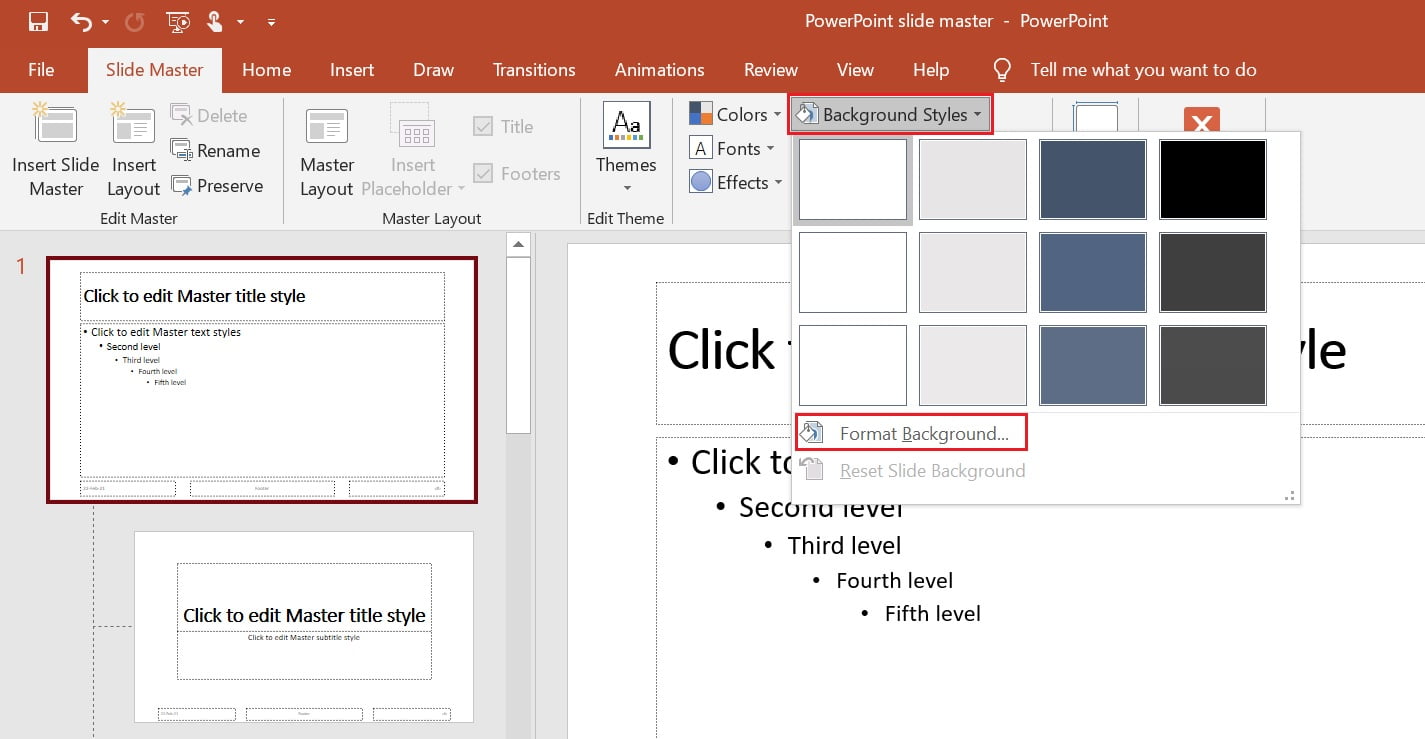Click the Save icon on Quick Access Toolbar

pos(38,21)
